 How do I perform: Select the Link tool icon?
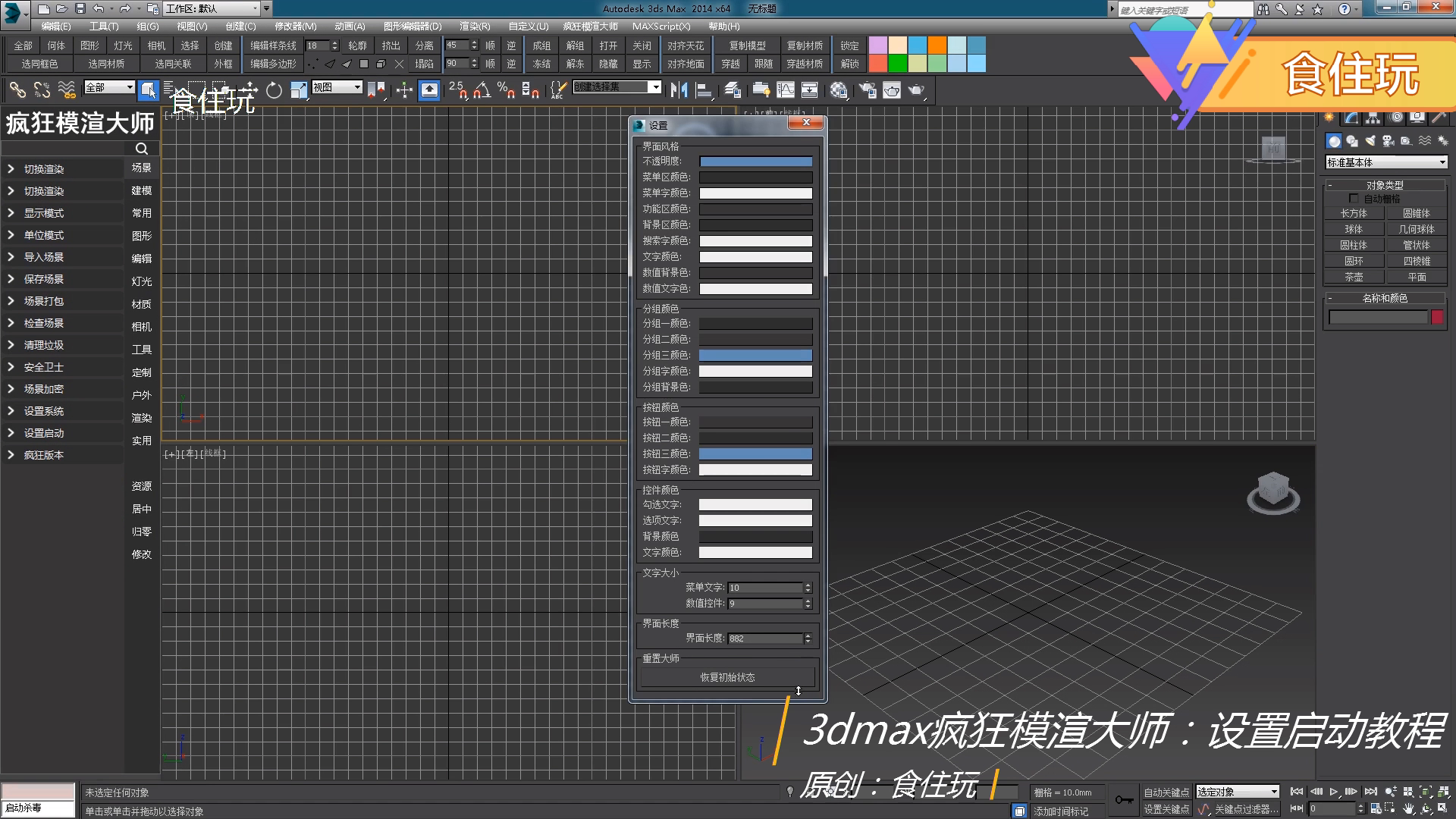coord(17,90)
